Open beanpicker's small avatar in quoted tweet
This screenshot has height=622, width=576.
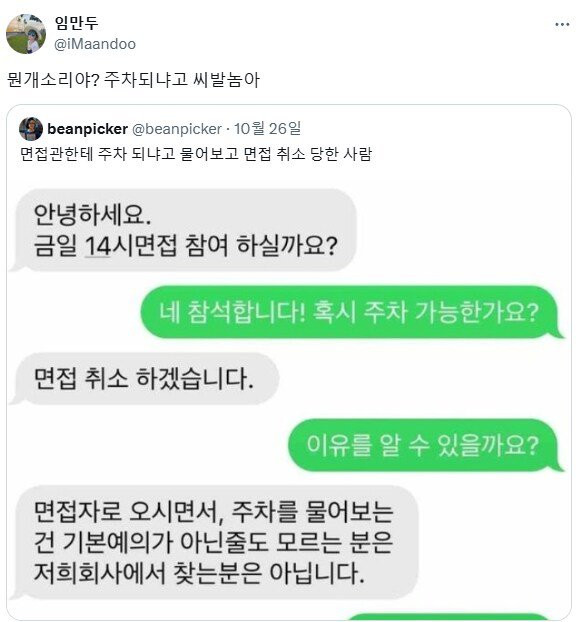(31, 129)
